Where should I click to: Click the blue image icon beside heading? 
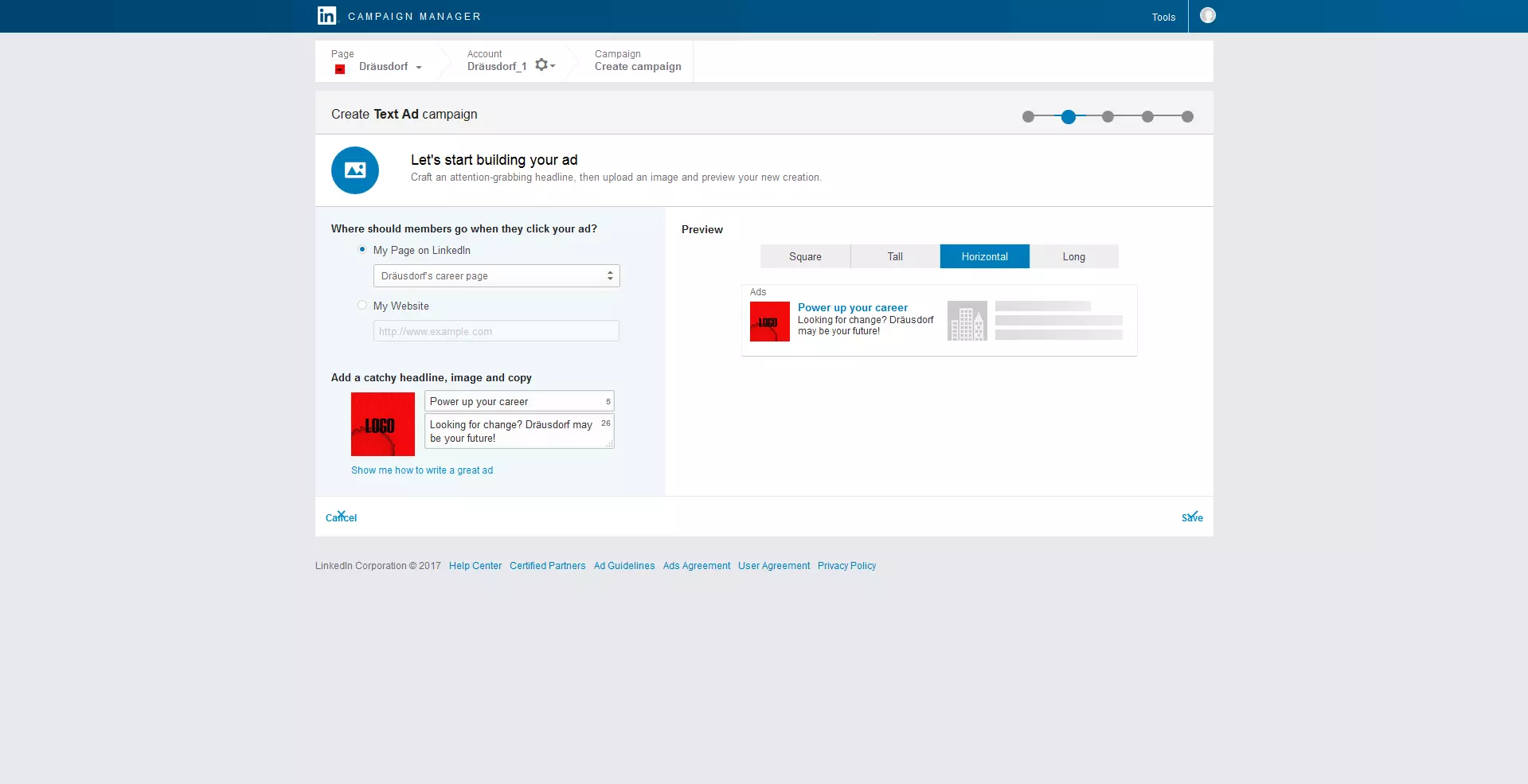(355, 170)
